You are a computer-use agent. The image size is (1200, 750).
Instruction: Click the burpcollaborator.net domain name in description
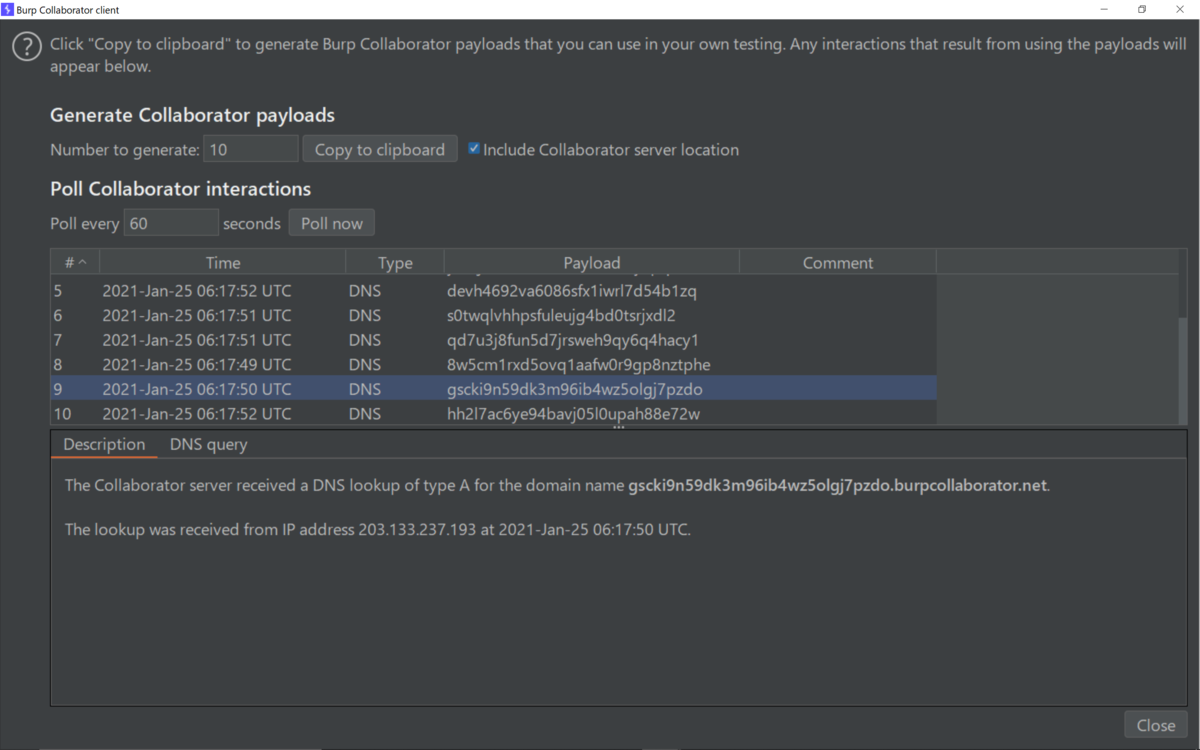839,486
